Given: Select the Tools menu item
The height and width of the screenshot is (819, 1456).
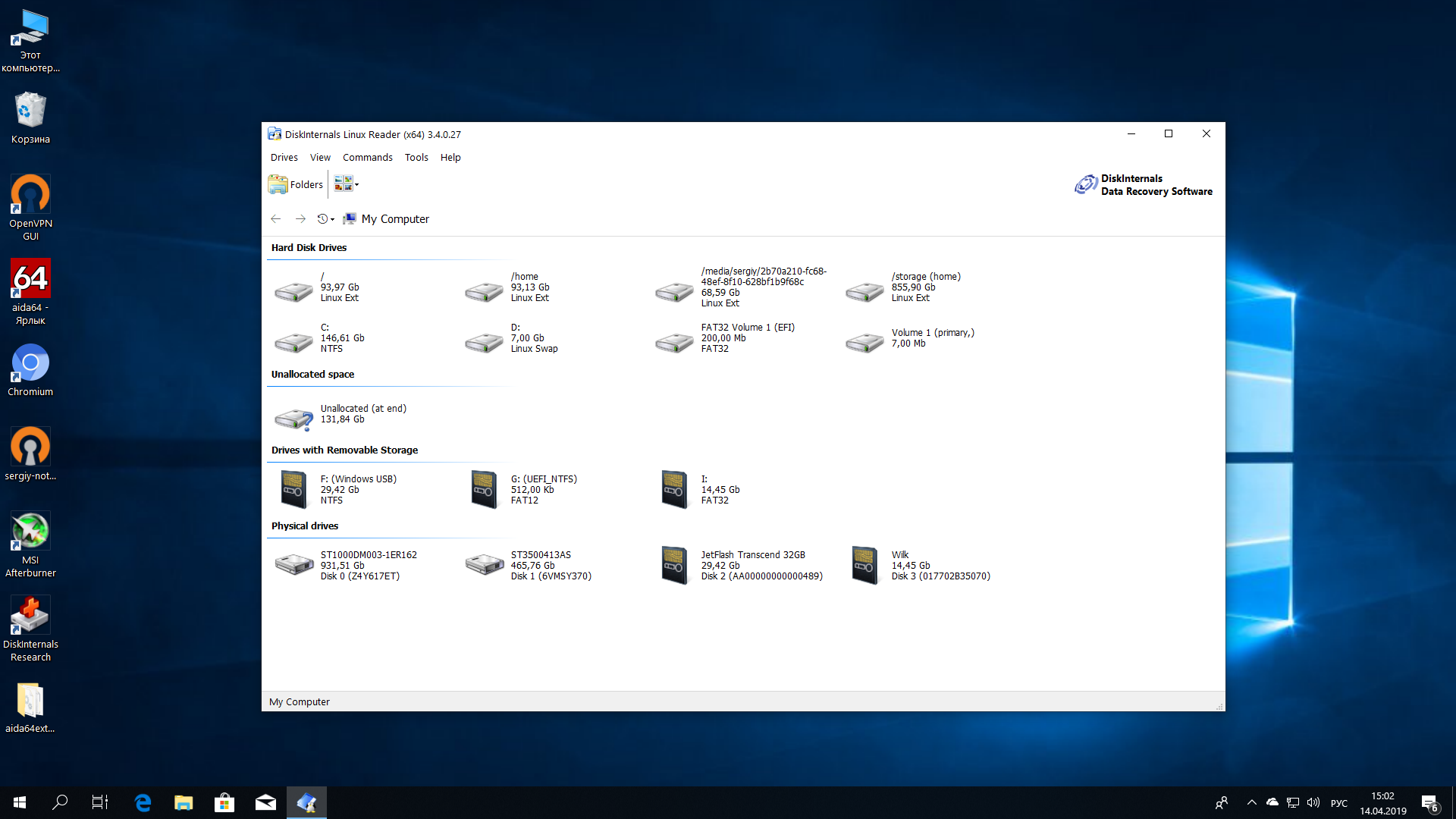Looking at the screenshot, I should 416,156.
